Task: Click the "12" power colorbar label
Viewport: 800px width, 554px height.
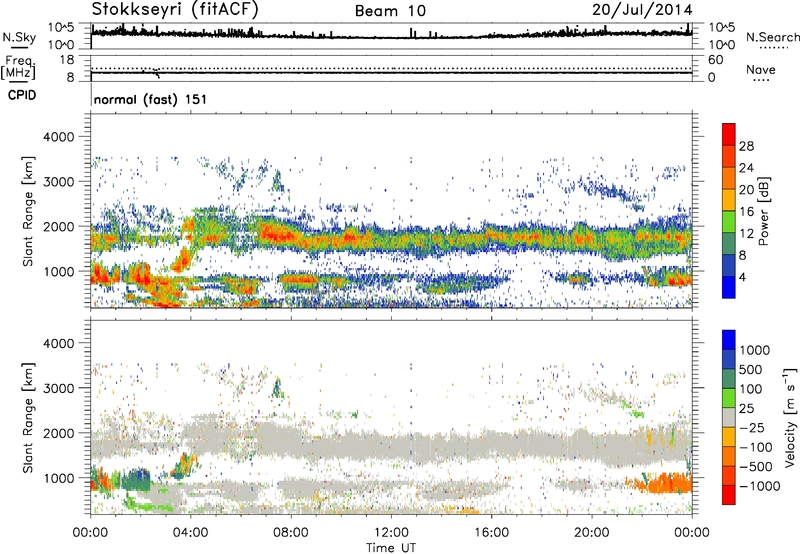Action: click(746, 234)
